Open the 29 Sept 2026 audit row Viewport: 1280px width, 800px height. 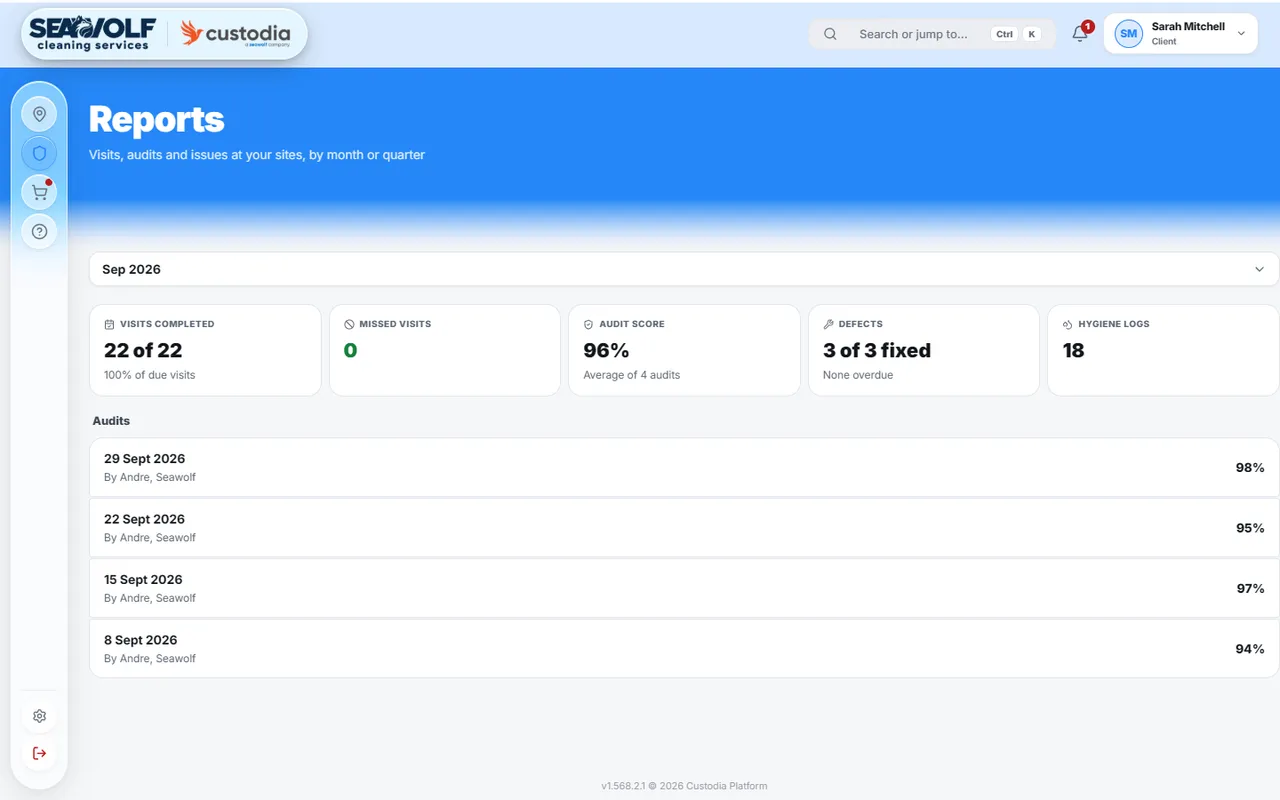(684, 467)
